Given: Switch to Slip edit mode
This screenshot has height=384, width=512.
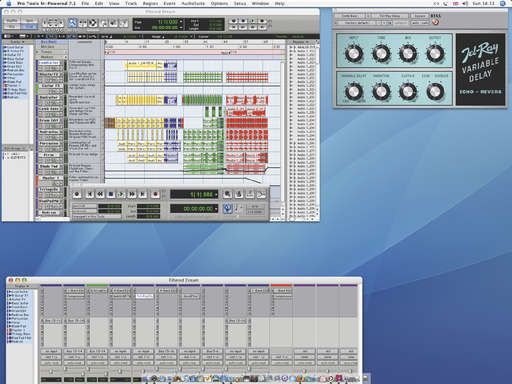Looking at the screenshot, I should [x=12, y=26].
